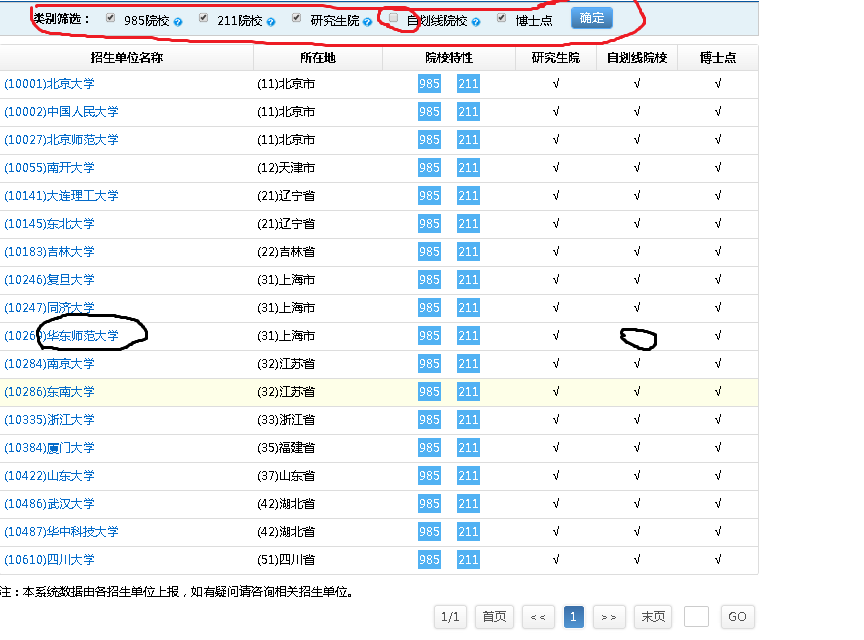The image size is (864, 640).
Task: Click the GO pagination button
Action: [737, 617]
